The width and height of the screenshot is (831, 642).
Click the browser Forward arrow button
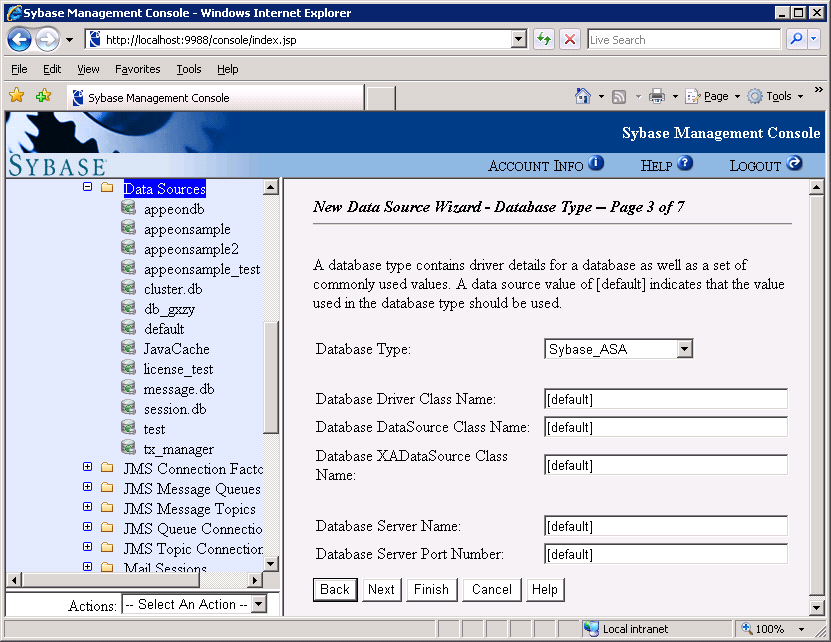48,40
